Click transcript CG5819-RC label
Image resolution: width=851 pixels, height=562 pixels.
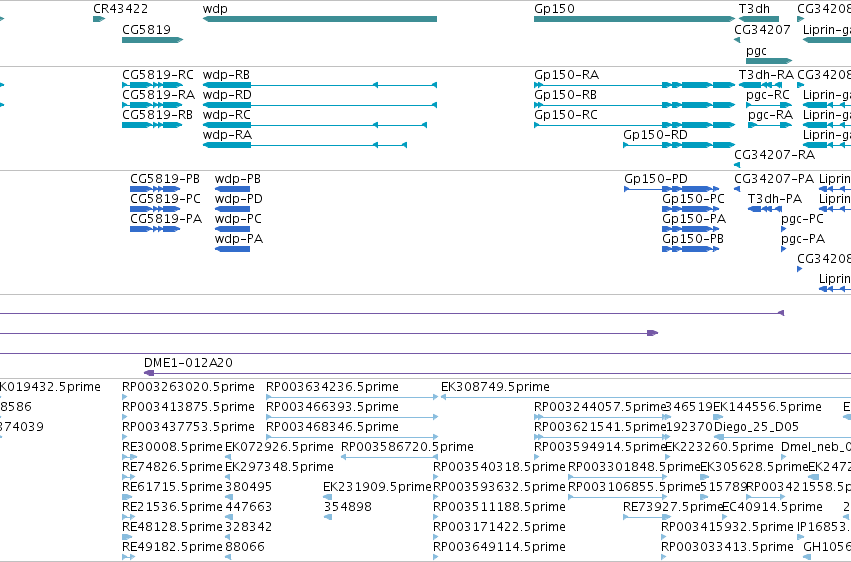pyautogui.click(x=157, y=74)
